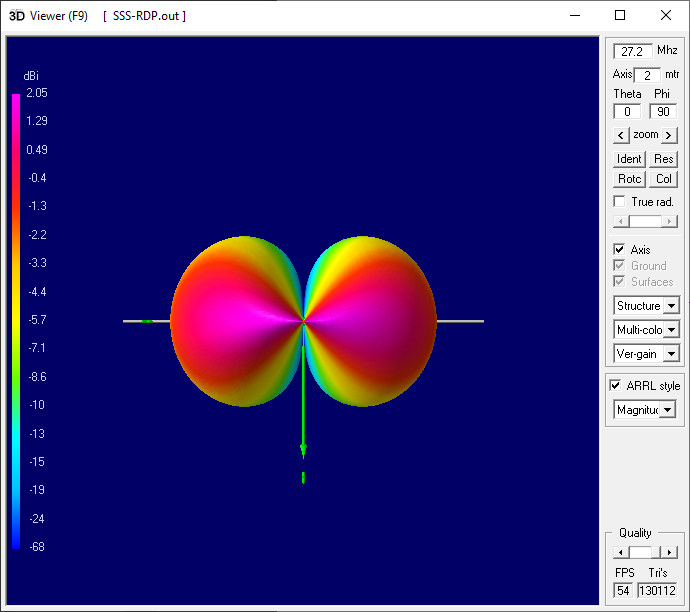
Task: Click left arrow of True rad. scrollbar
Action: tap(621, 221)
